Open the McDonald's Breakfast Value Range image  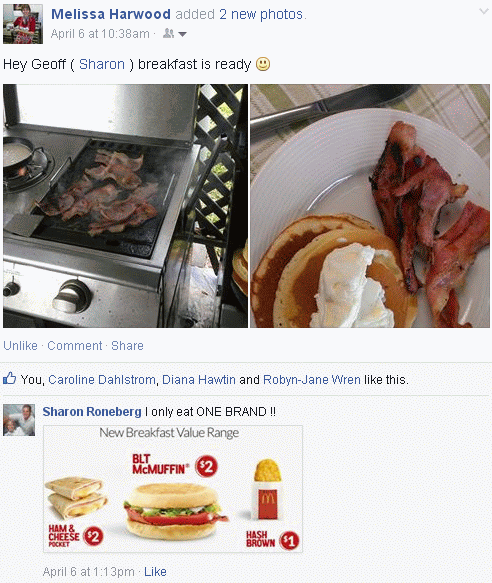[173, 489]
